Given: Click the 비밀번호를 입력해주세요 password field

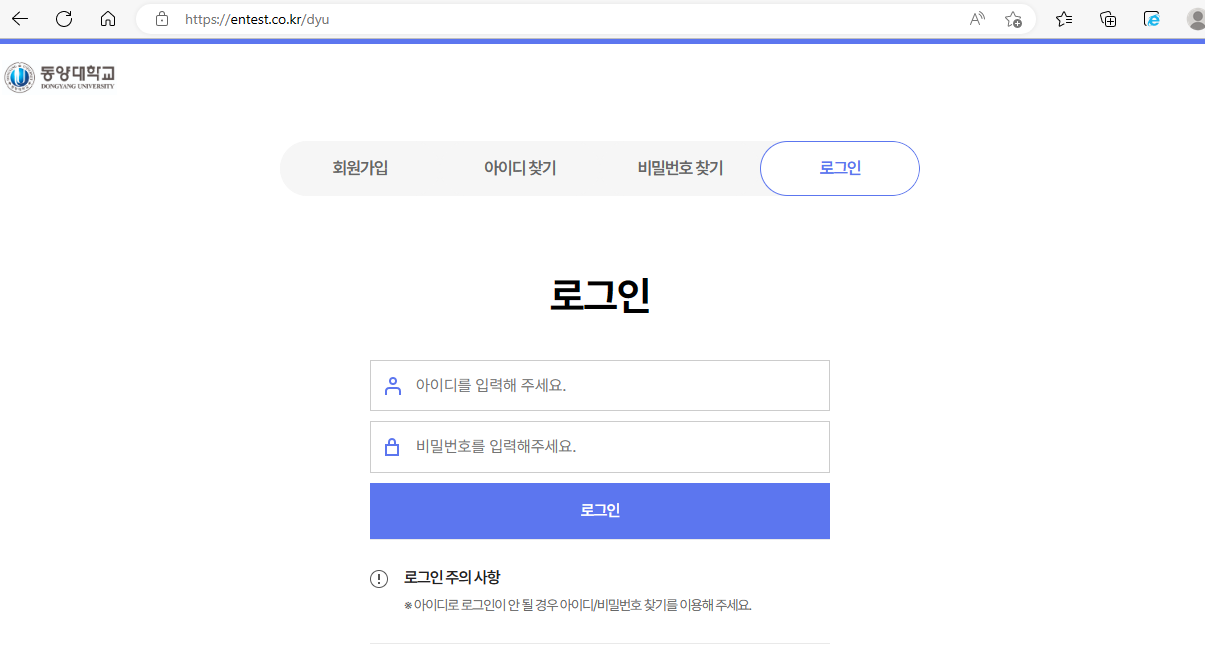Looking at the screenshot, I should 615,446.
